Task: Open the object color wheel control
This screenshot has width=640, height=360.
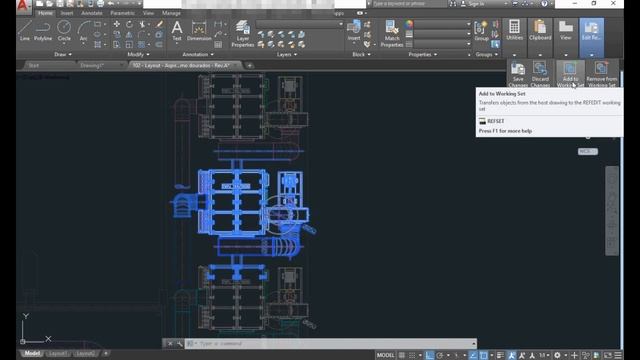Action: pyautogui.click(x=409, y=24)
